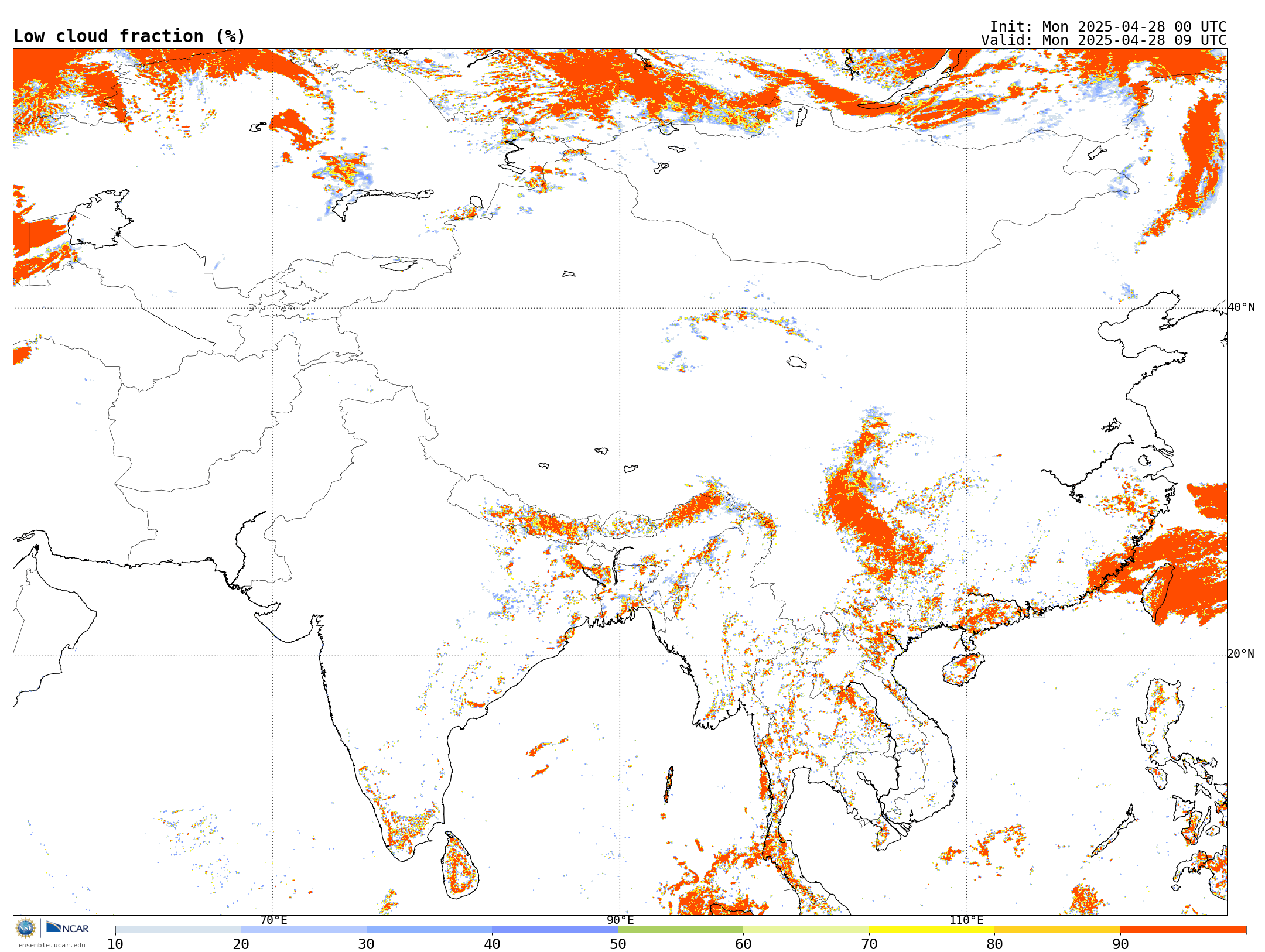Click the 50–60 green colorbar segment
1265x952 pixels.
tap(681, 930)
